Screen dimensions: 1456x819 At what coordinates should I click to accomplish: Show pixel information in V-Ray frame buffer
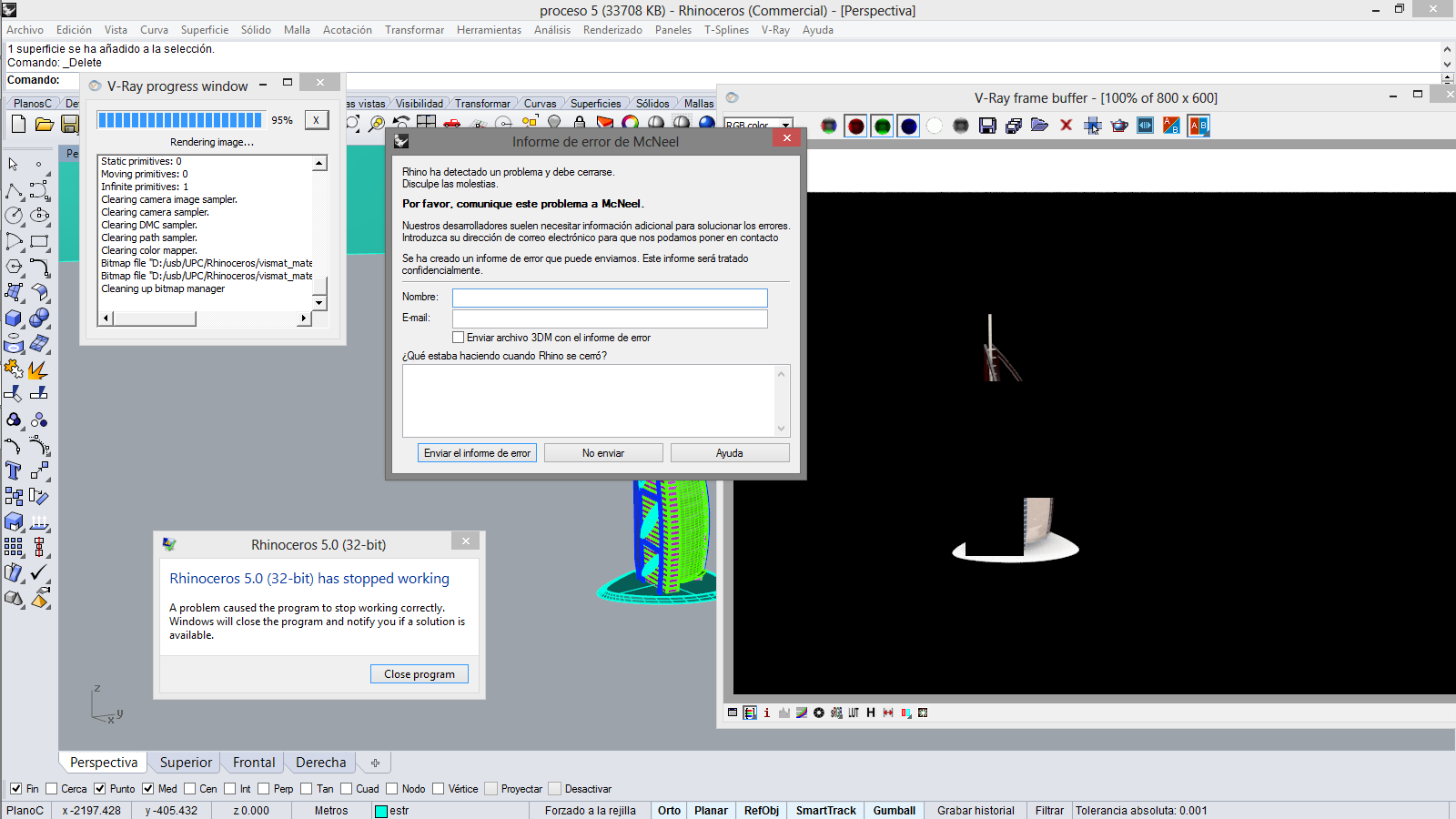pos(767,713)
